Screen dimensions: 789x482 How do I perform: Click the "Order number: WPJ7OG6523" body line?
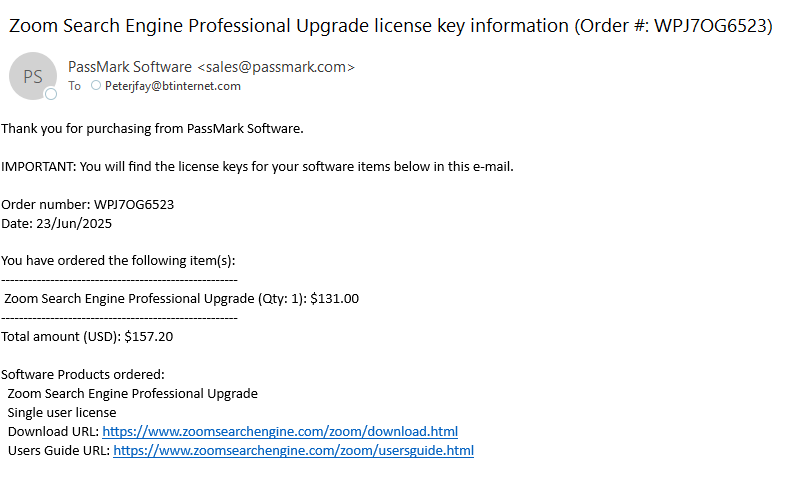(88, 205)
